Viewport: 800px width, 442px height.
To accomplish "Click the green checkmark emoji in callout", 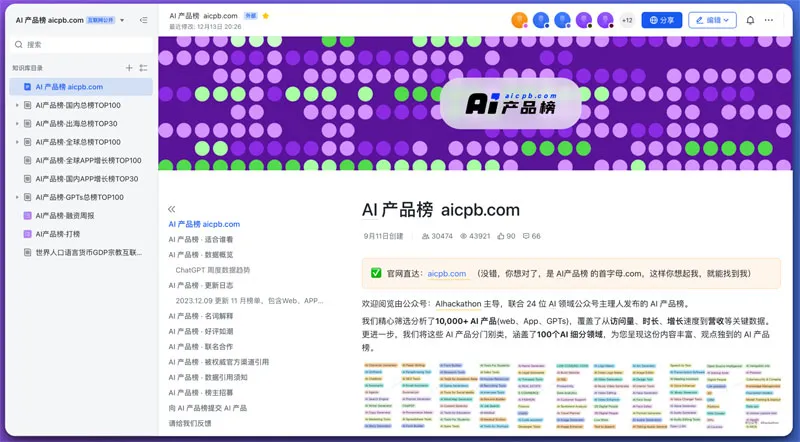I will click(376, 273).
